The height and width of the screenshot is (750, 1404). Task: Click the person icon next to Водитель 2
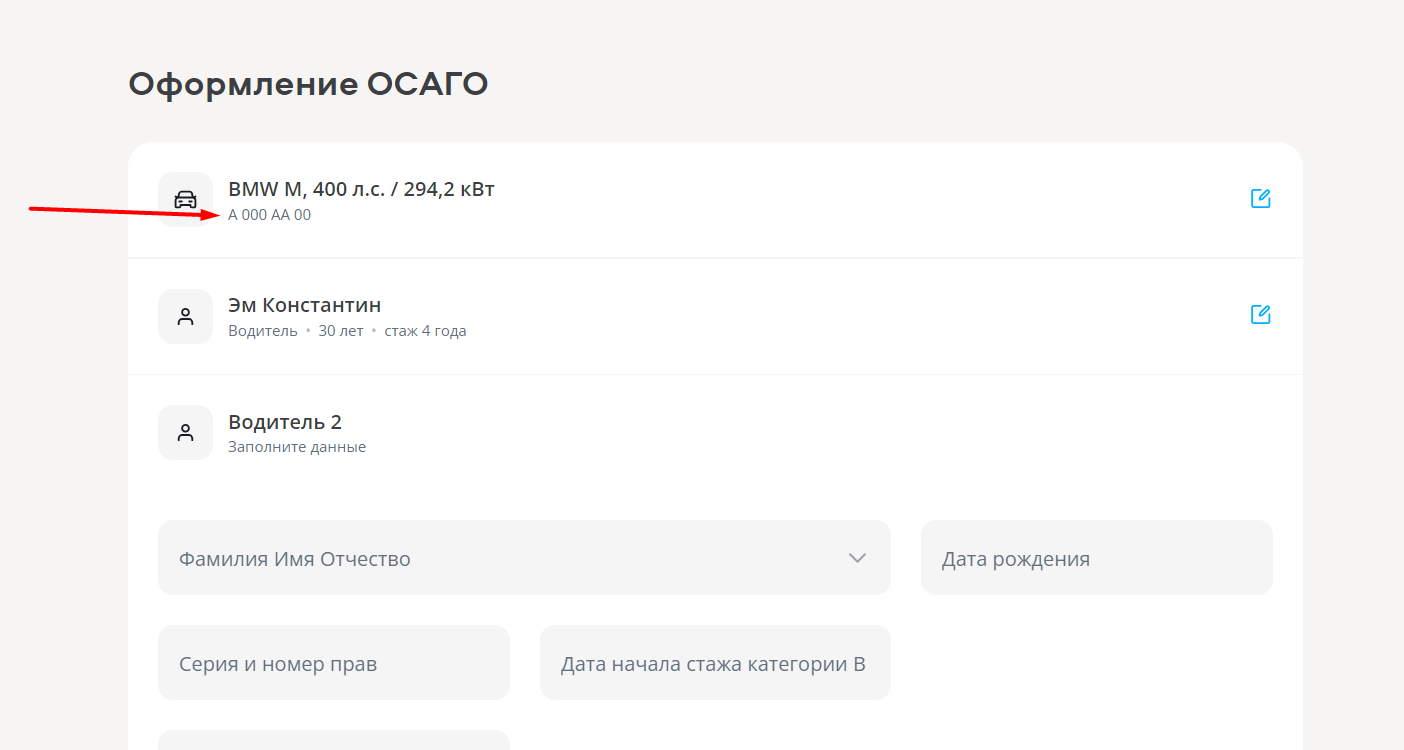(185, 432)
